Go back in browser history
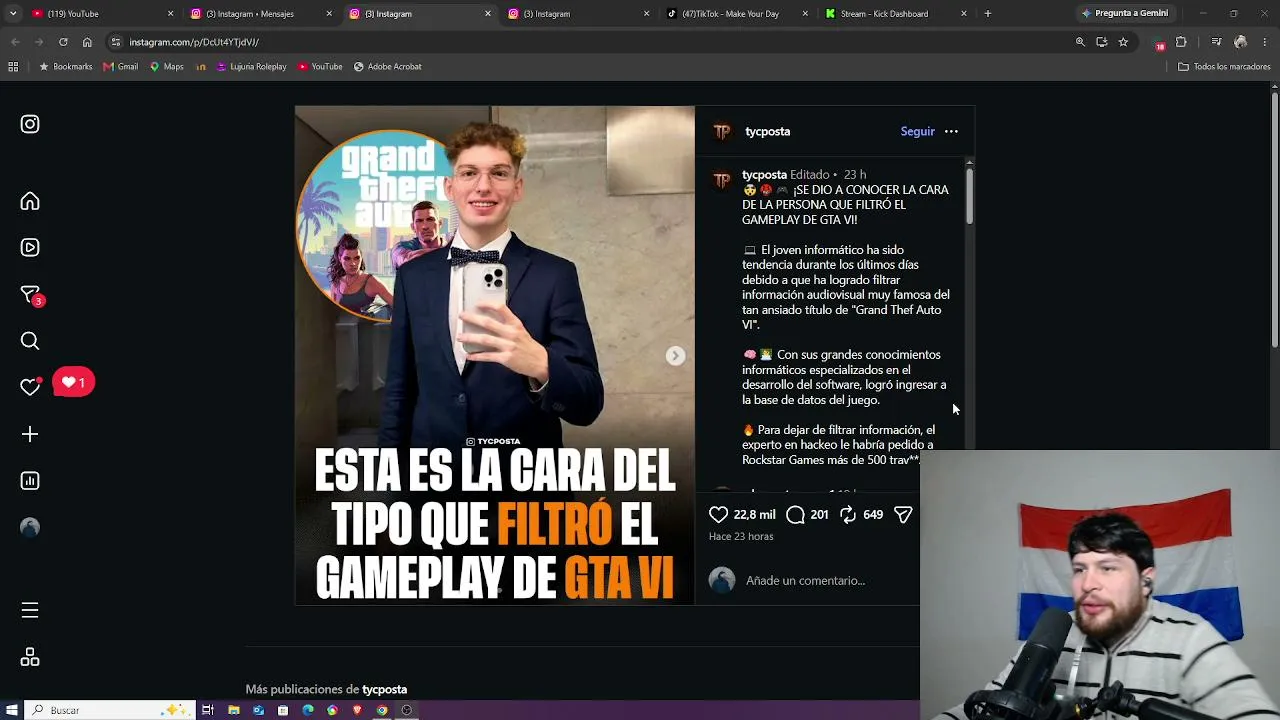This screenshot has height=720, width=1280. pyautogui.click(x=15, y=42)
